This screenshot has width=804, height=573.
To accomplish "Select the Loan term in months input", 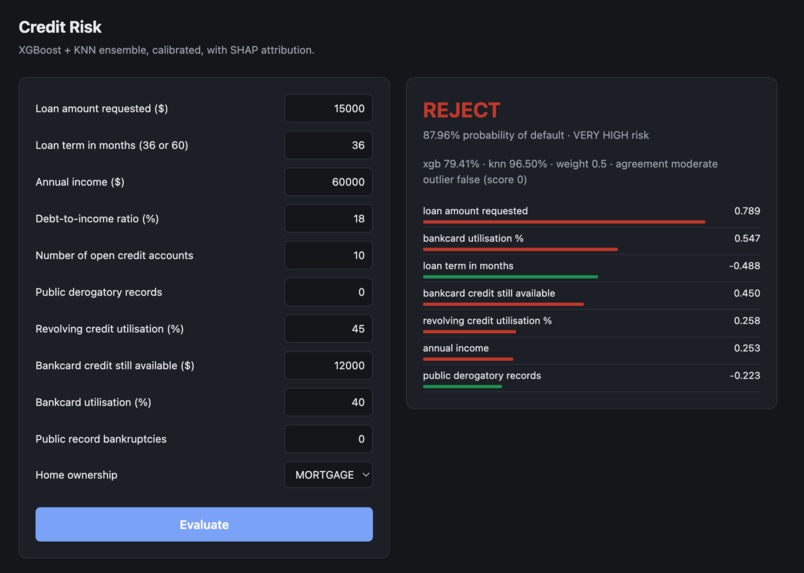I will coord(329,145).
